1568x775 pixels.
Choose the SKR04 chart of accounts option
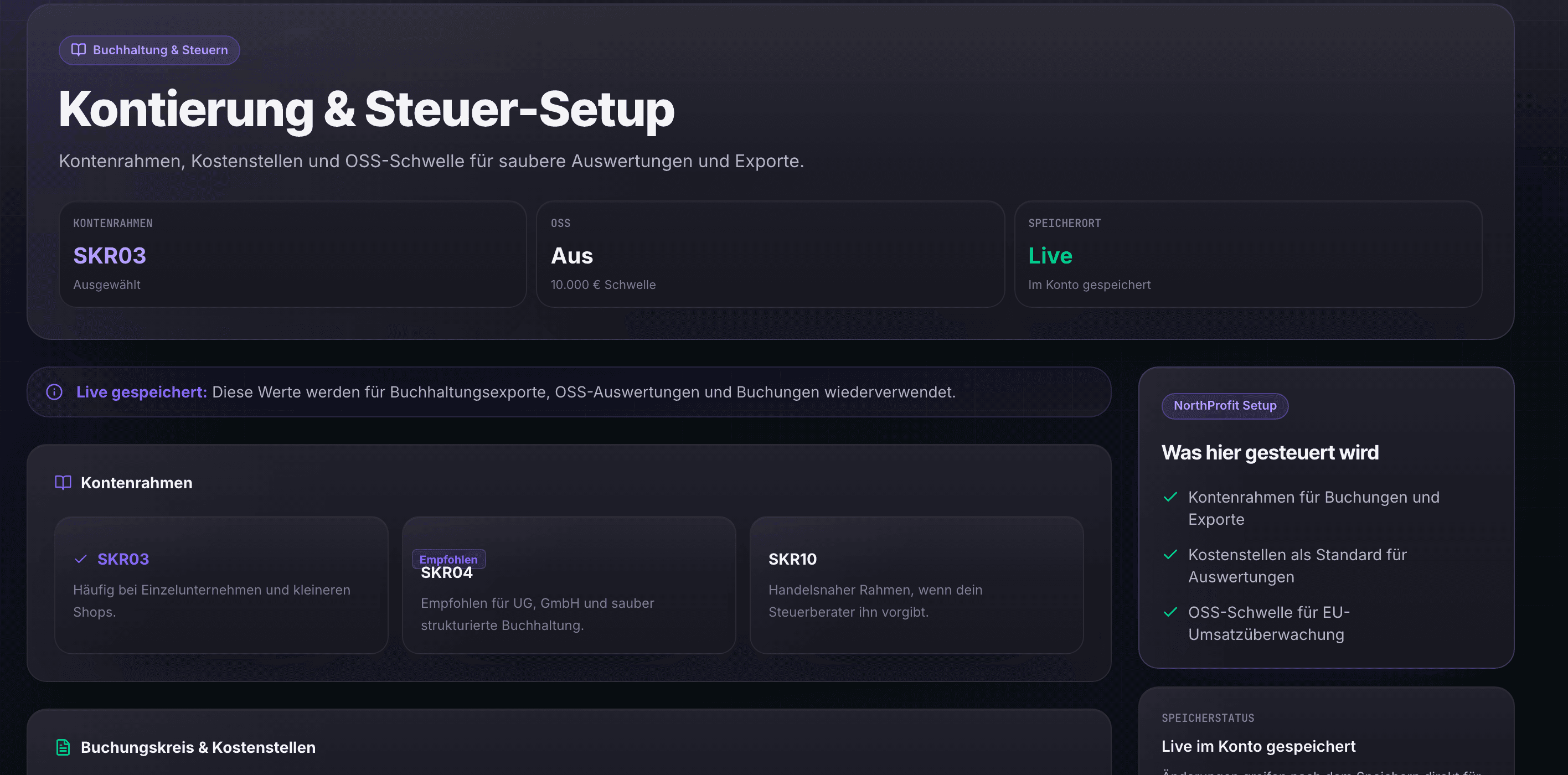point(569,585)
